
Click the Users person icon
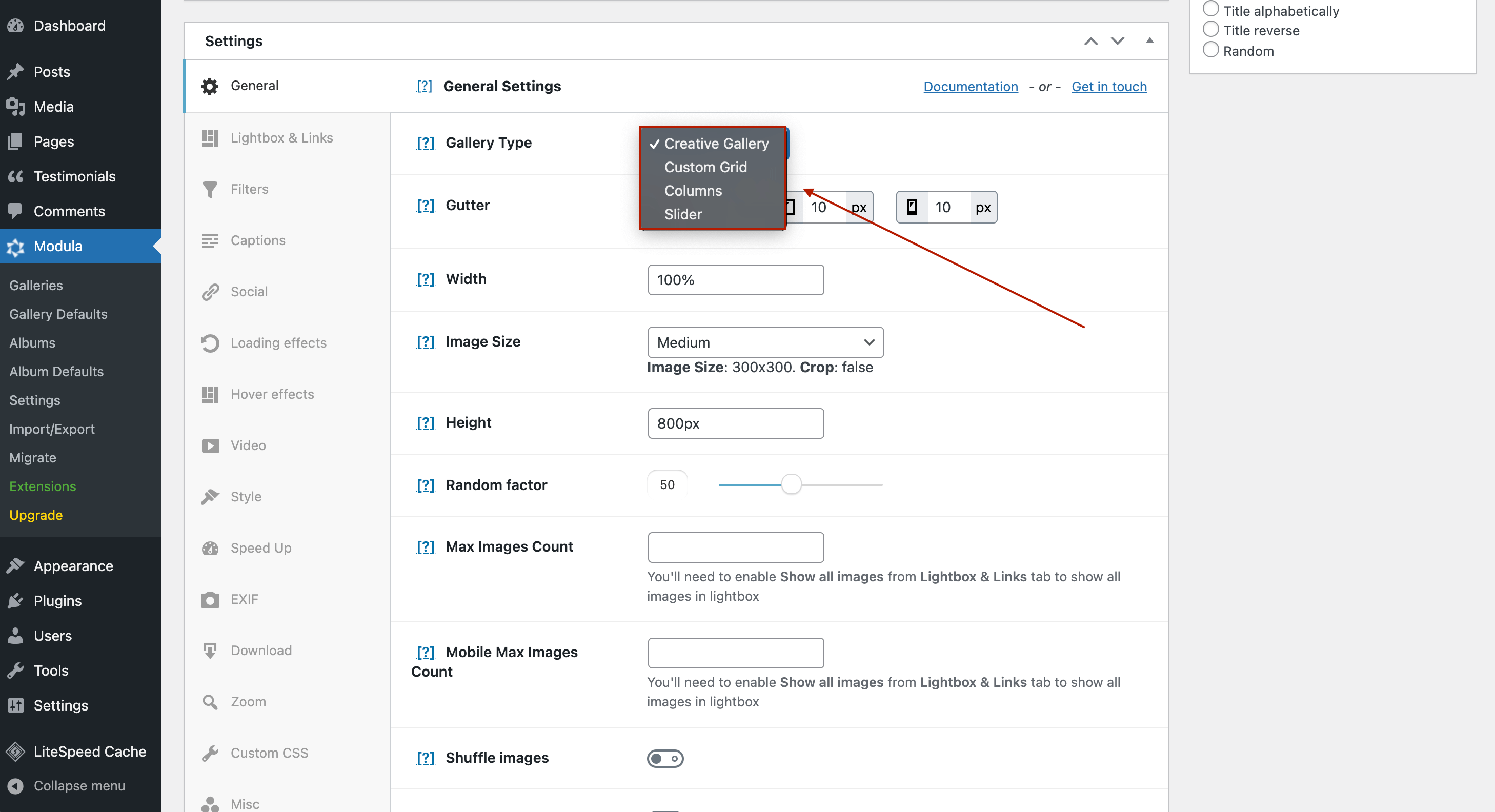[16, 636]
